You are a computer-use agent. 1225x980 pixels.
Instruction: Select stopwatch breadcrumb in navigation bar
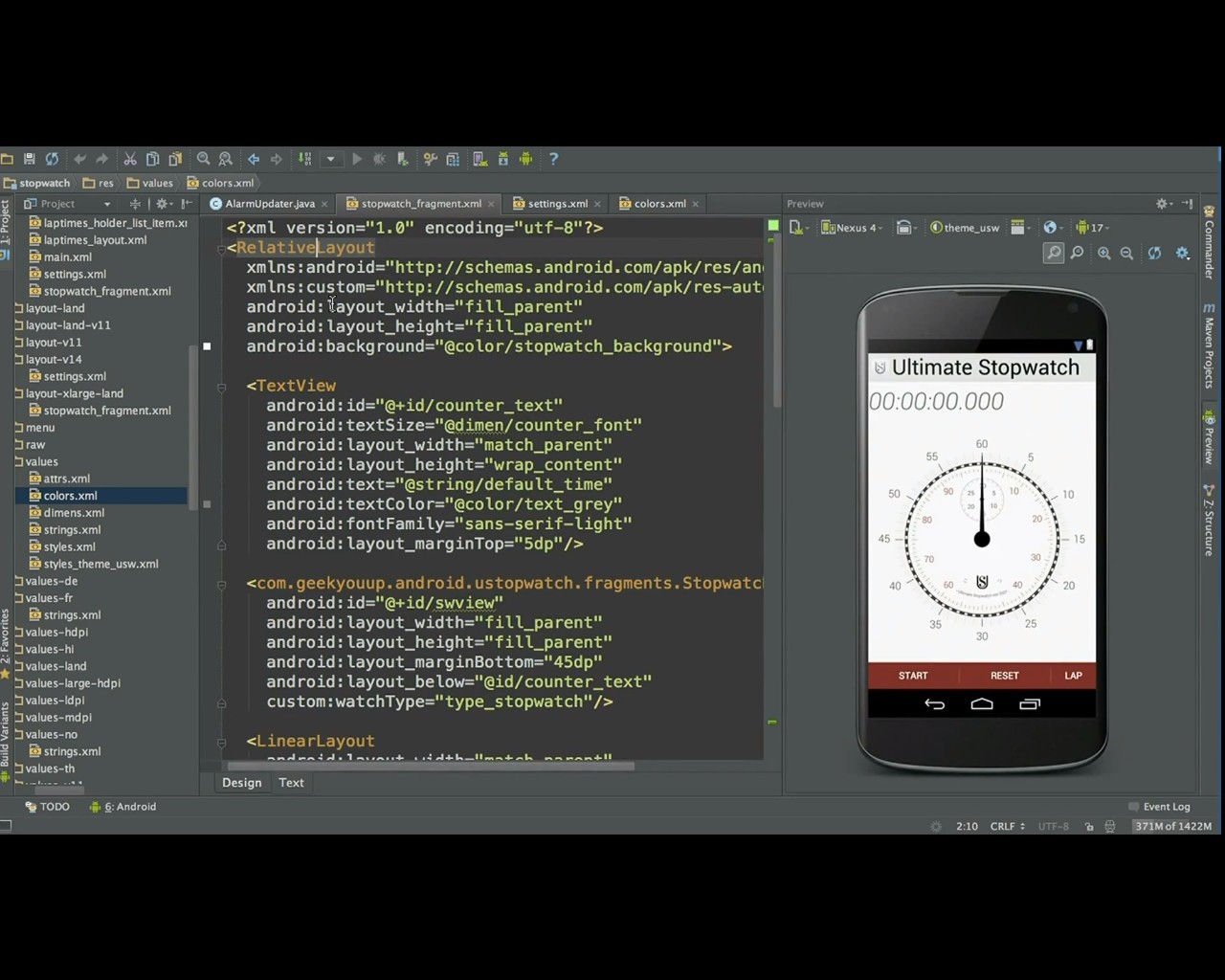(x=37, y=183)
